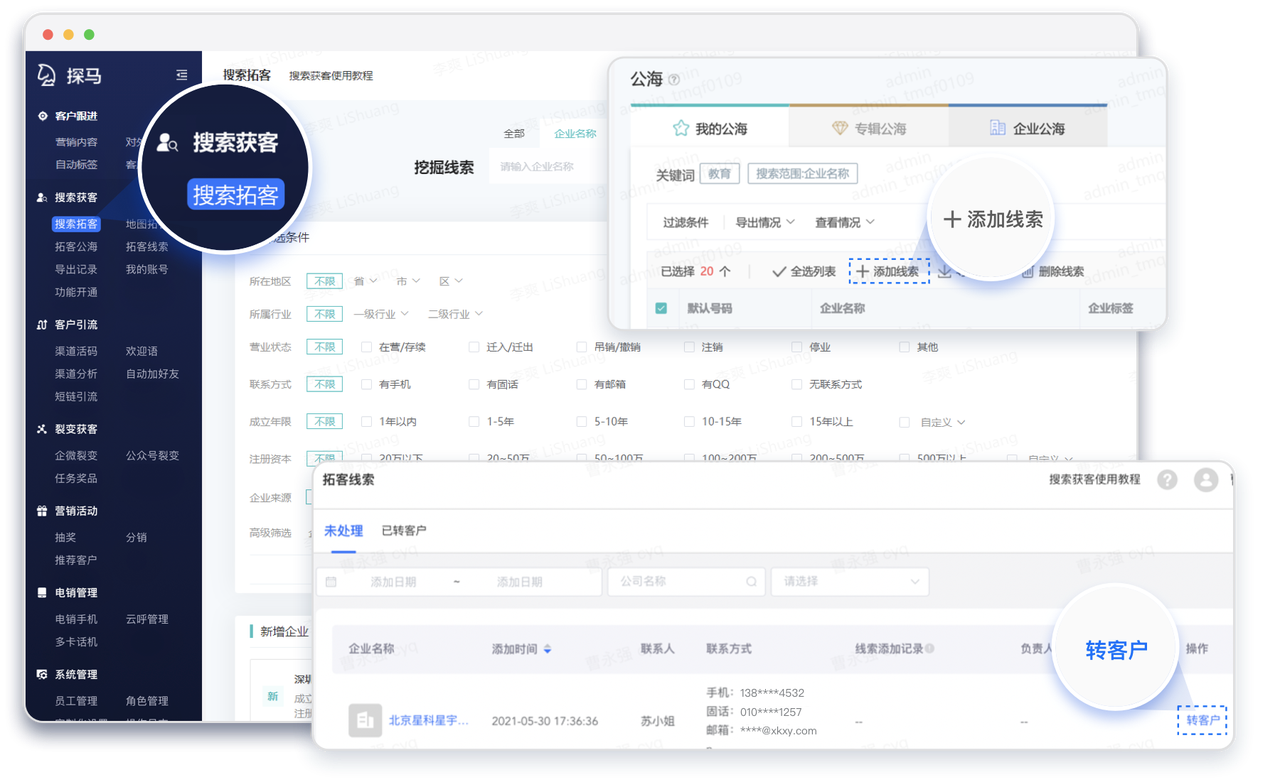Select the 未处理 tab
This screenshot has height=782, width=1280.
coord(343,531)
